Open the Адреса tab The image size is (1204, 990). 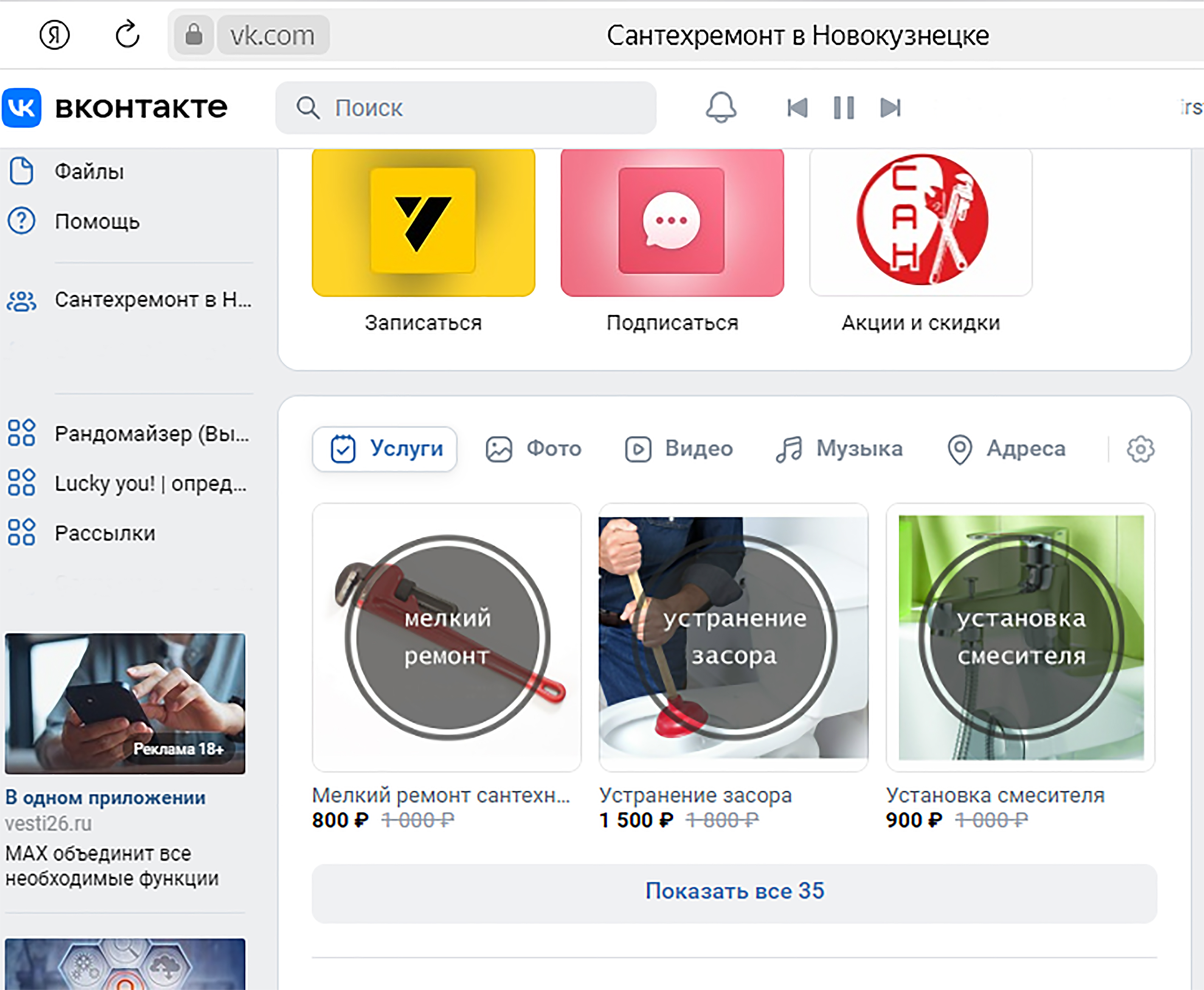point(1006,449)
